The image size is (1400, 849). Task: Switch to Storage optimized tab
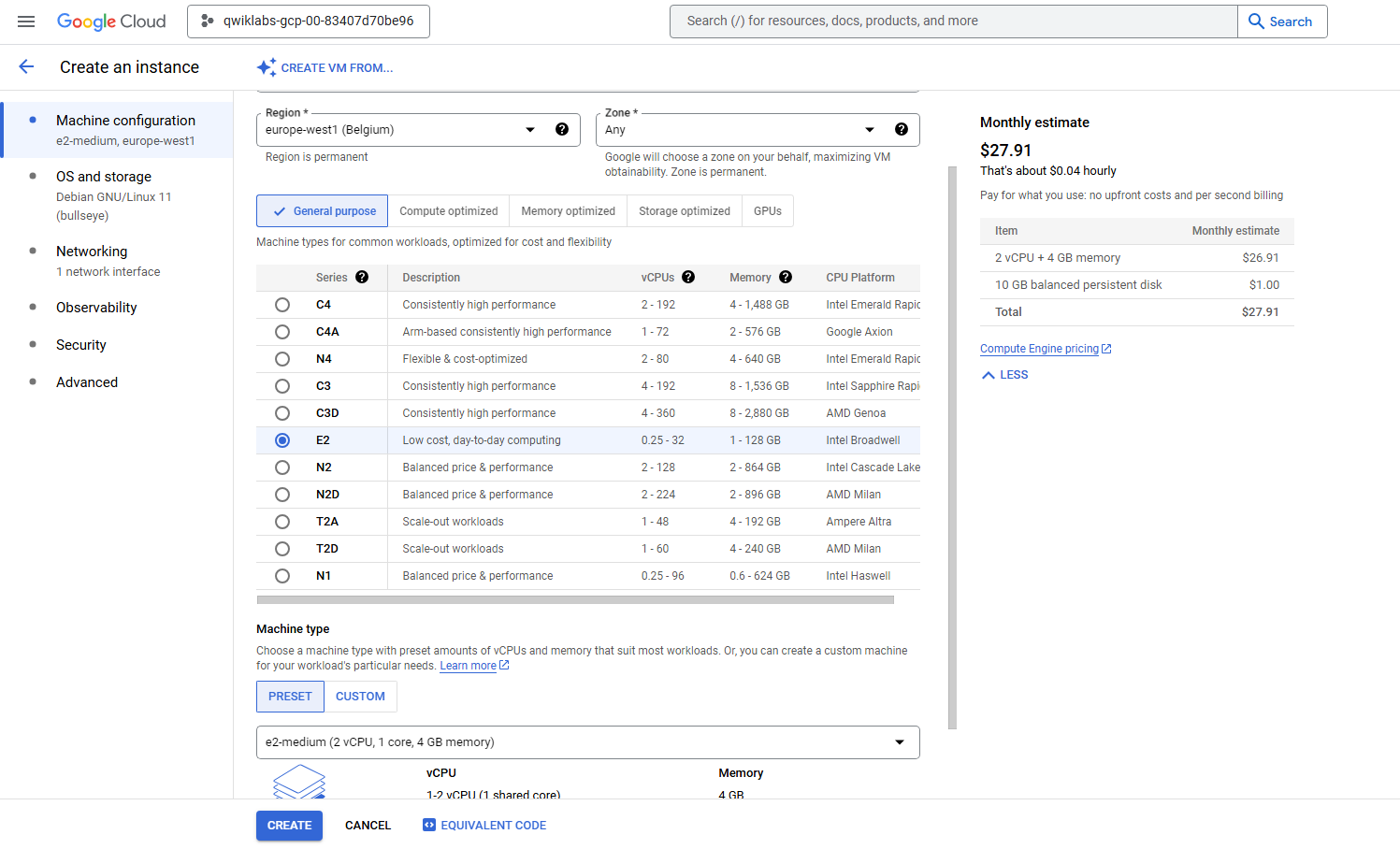[685, 211]
